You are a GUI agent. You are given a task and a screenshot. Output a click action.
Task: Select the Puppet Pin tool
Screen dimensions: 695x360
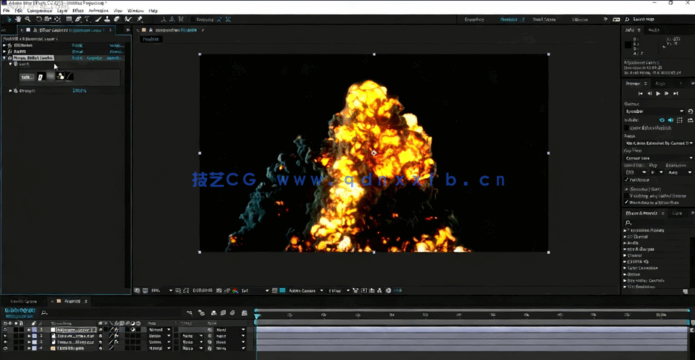click(x=139, y=19)
